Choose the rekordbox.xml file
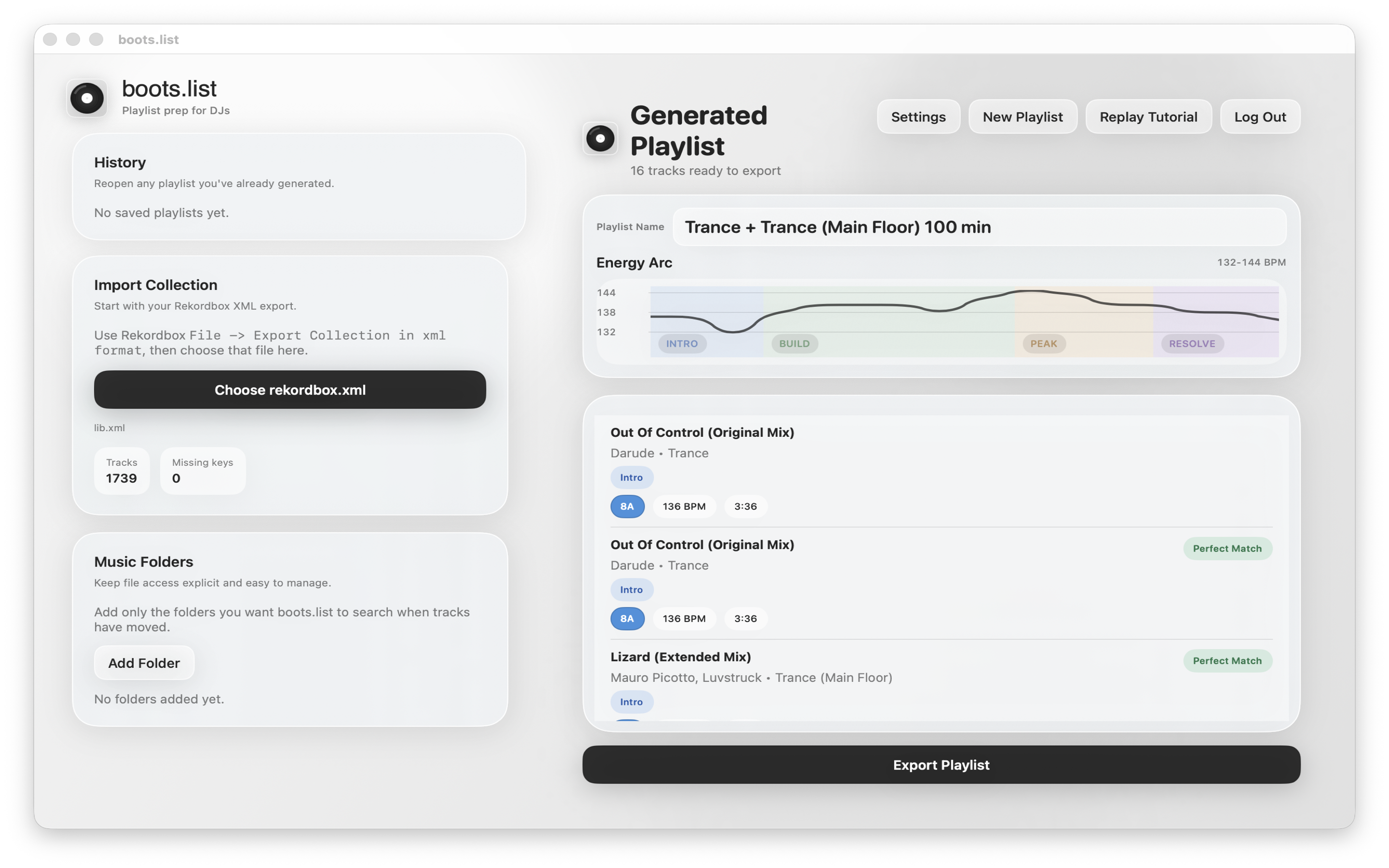 click(x=289, y=390)
